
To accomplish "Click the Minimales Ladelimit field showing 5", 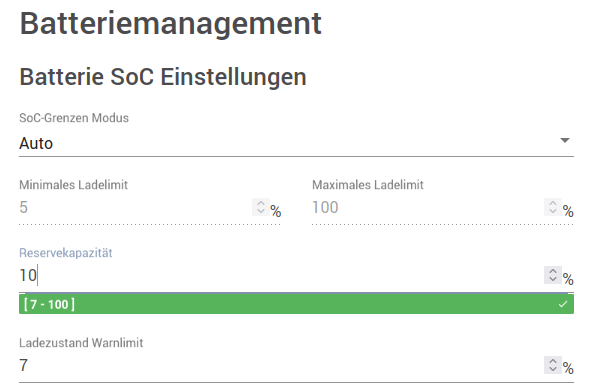I will click(x=135, y=208).
